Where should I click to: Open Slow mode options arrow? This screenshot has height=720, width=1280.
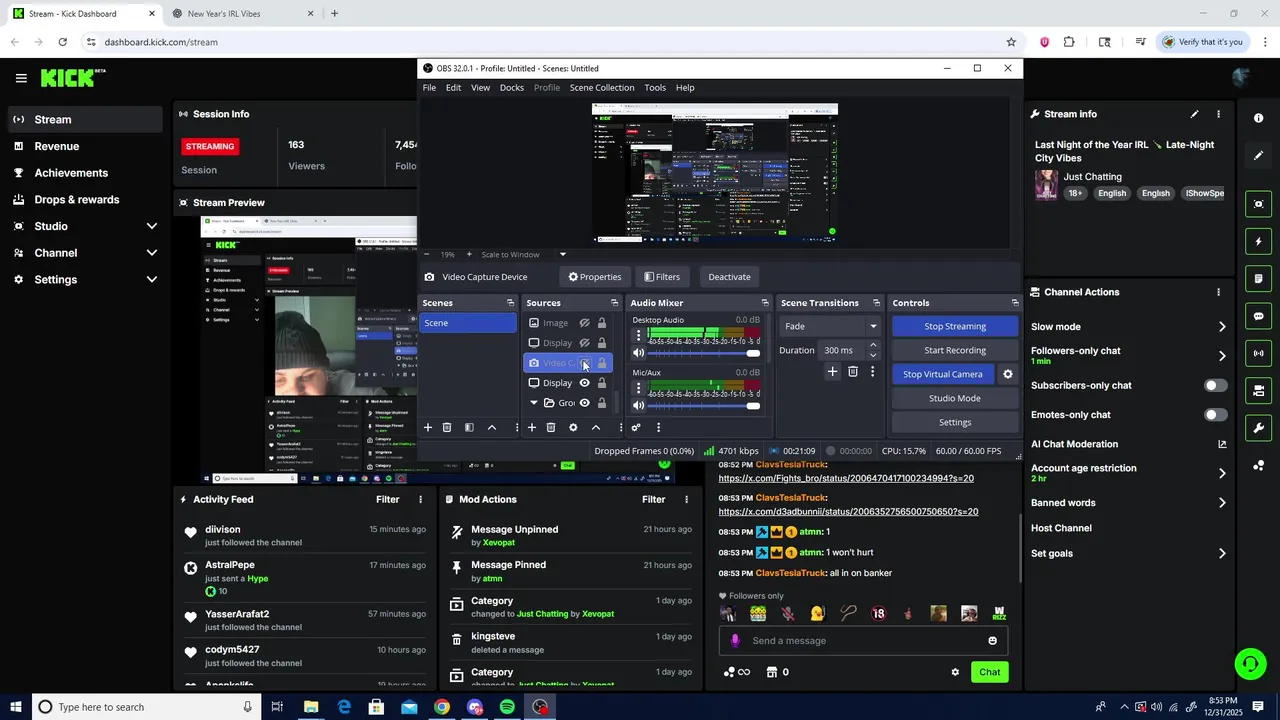point(1222,327)
